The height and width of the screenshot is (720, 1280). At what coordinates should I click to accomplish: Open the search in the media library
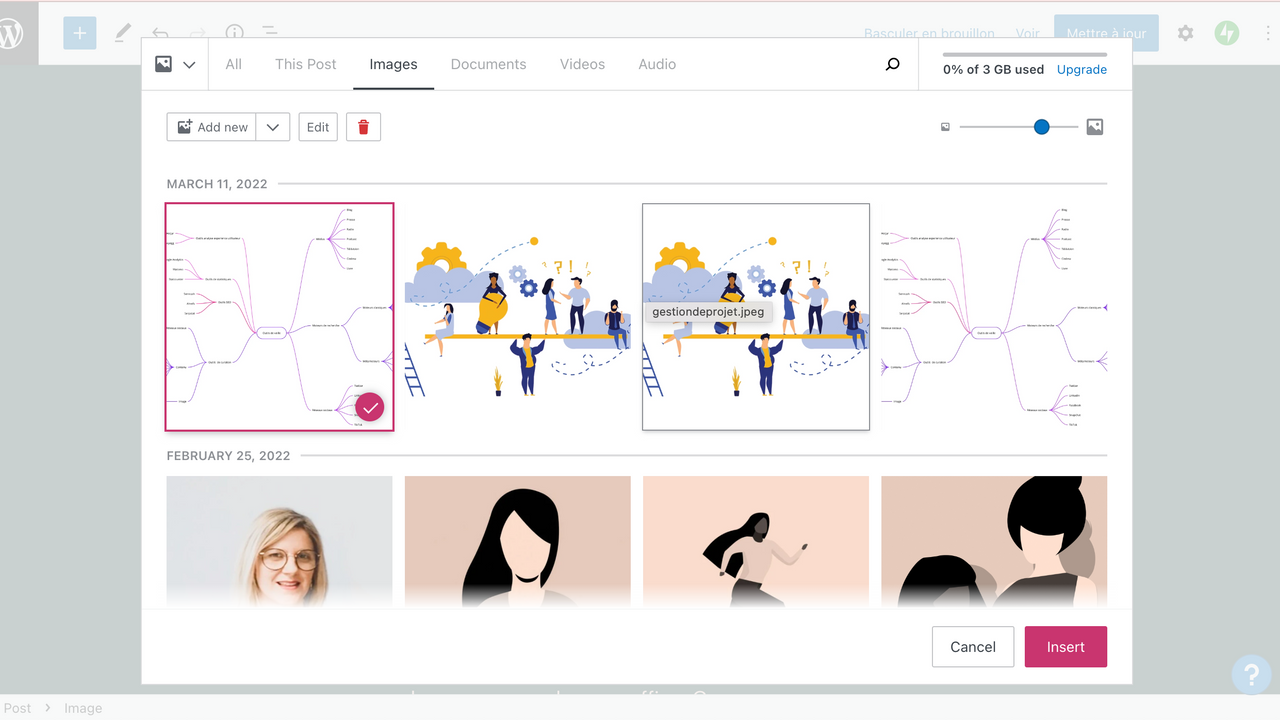(x=891, y=63)
